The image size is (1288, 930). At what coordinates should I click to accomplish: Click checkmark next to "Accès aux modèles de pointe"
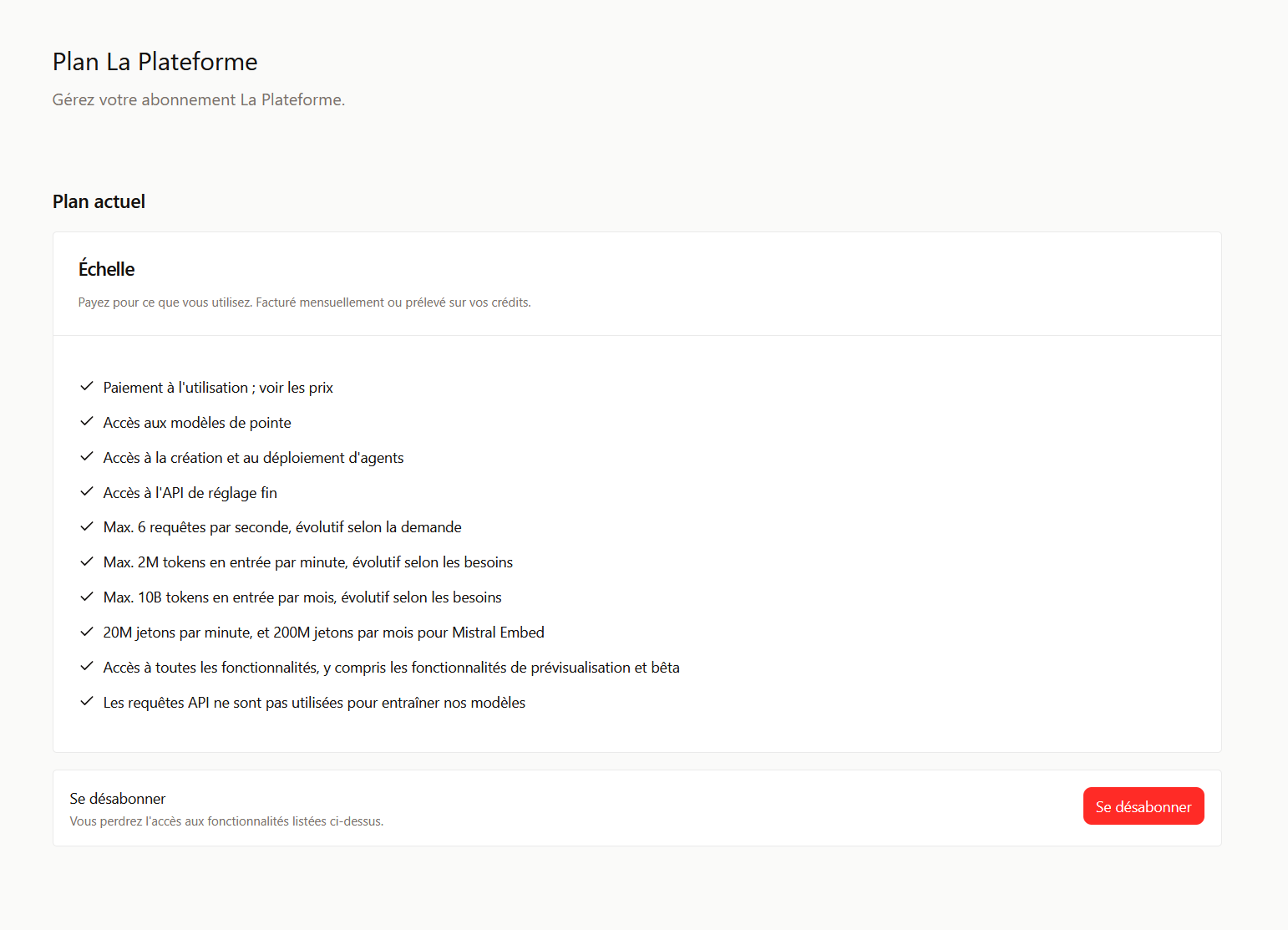pos(87,422)
